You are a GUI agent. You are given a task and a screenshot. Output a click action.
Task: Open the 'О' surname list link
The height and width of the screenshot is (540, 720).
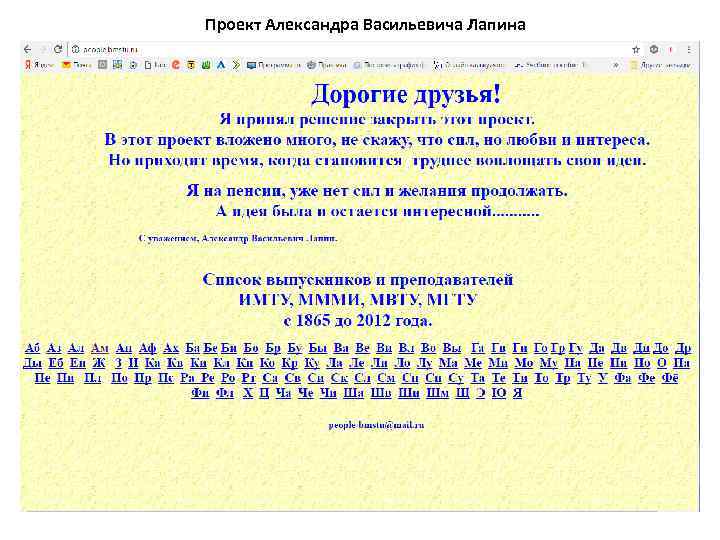coord(662,363)
